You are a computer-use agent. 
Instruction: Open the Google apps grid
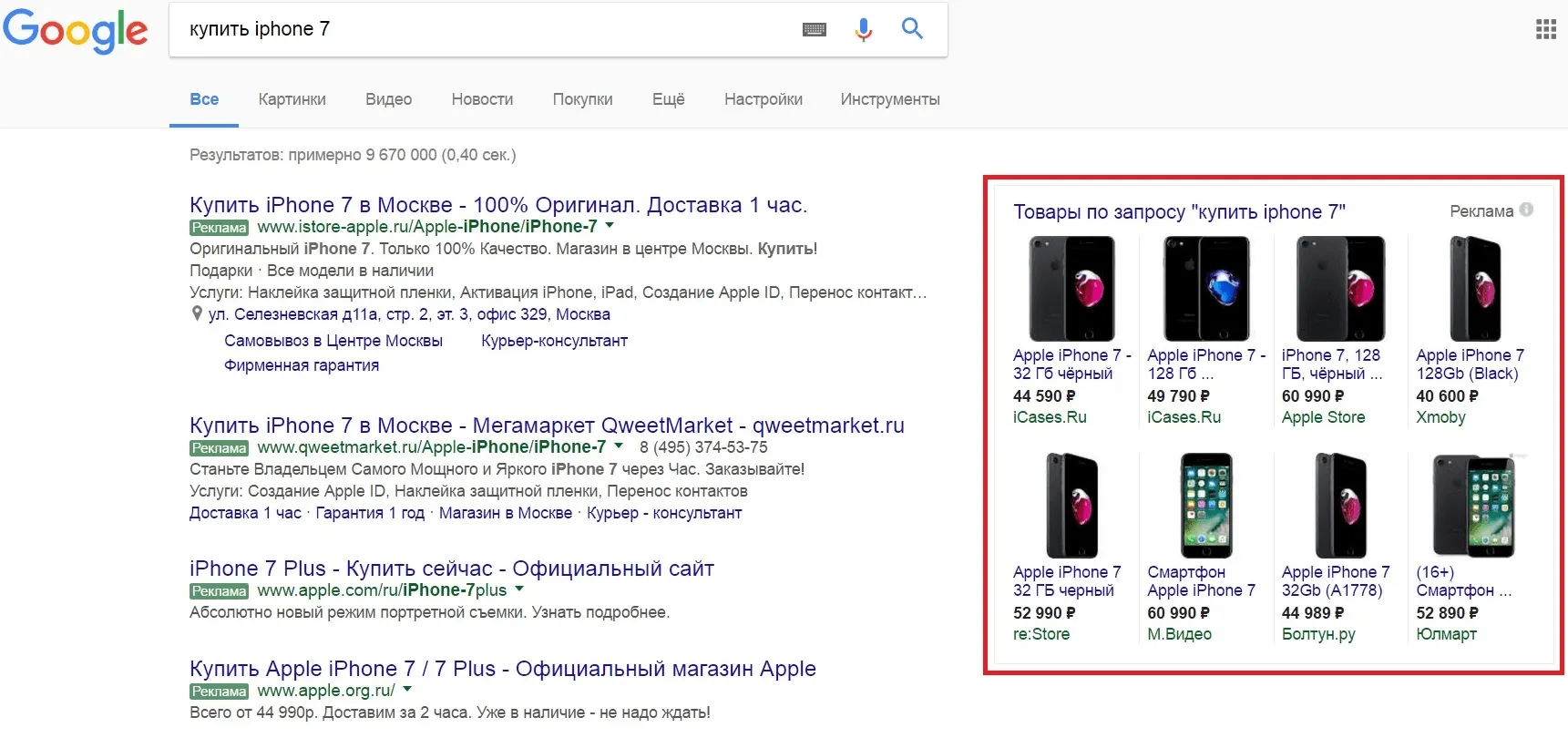1546,29
